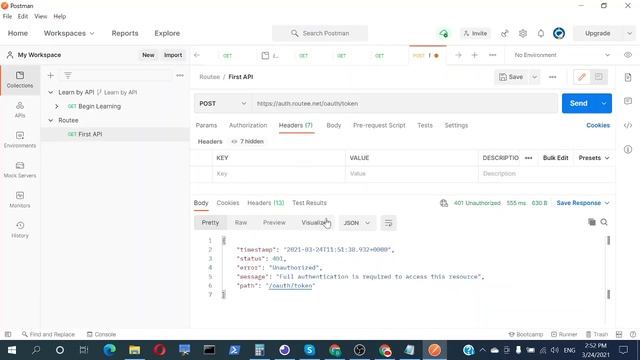Open the History sidebar panel

20,230
